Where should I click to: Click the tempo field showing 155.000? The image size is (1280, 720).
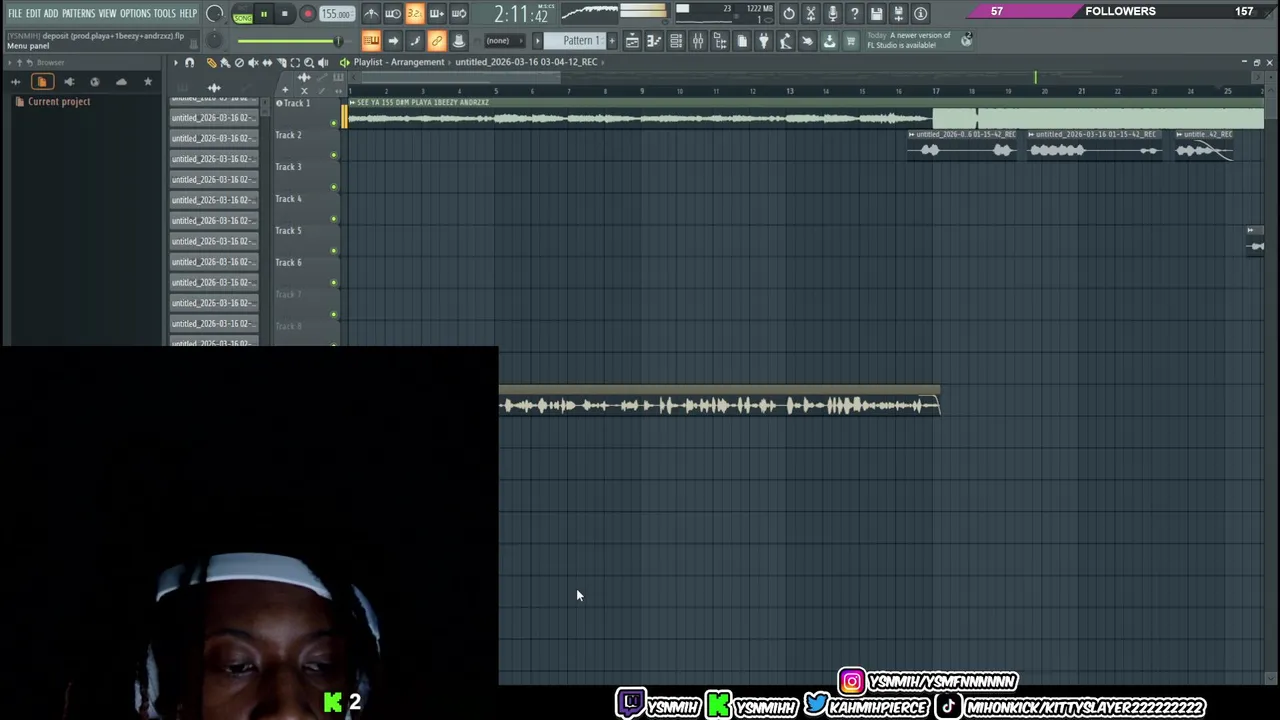[336, 14]
